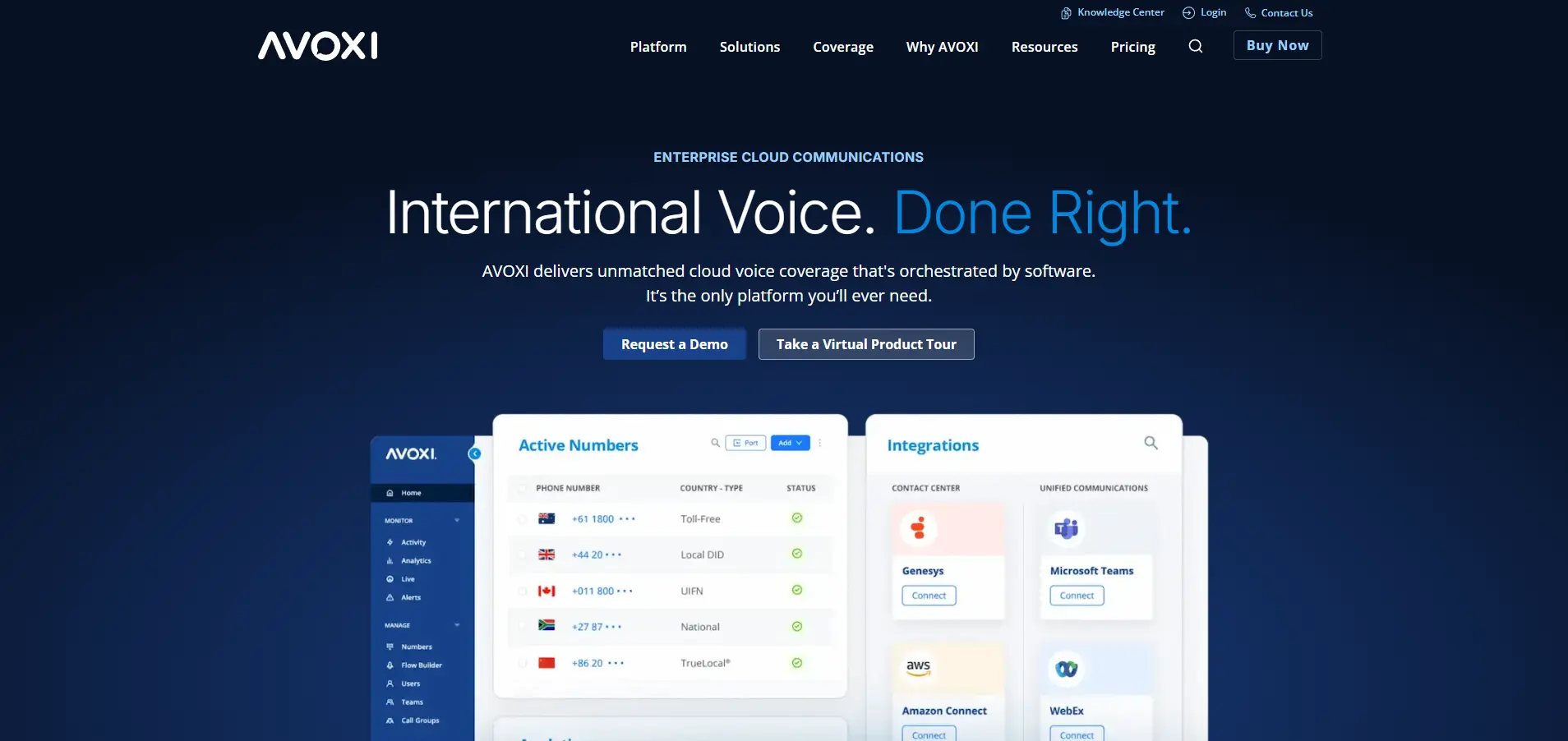This screenshot has height=741, width=1568.
Task: Click search icon in Active Numbers panel
Action: [715, 443]
